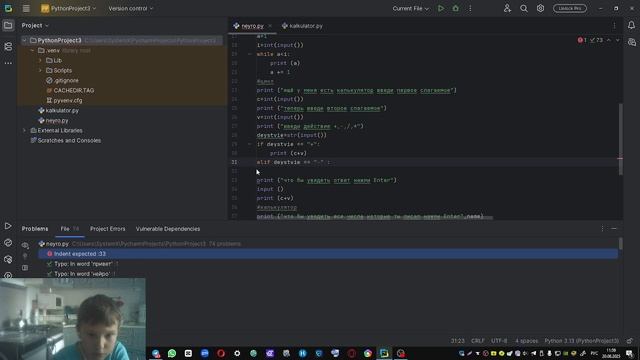
Task: Open AI chat icon on right sidebar
Action: [x=631, y=42]
